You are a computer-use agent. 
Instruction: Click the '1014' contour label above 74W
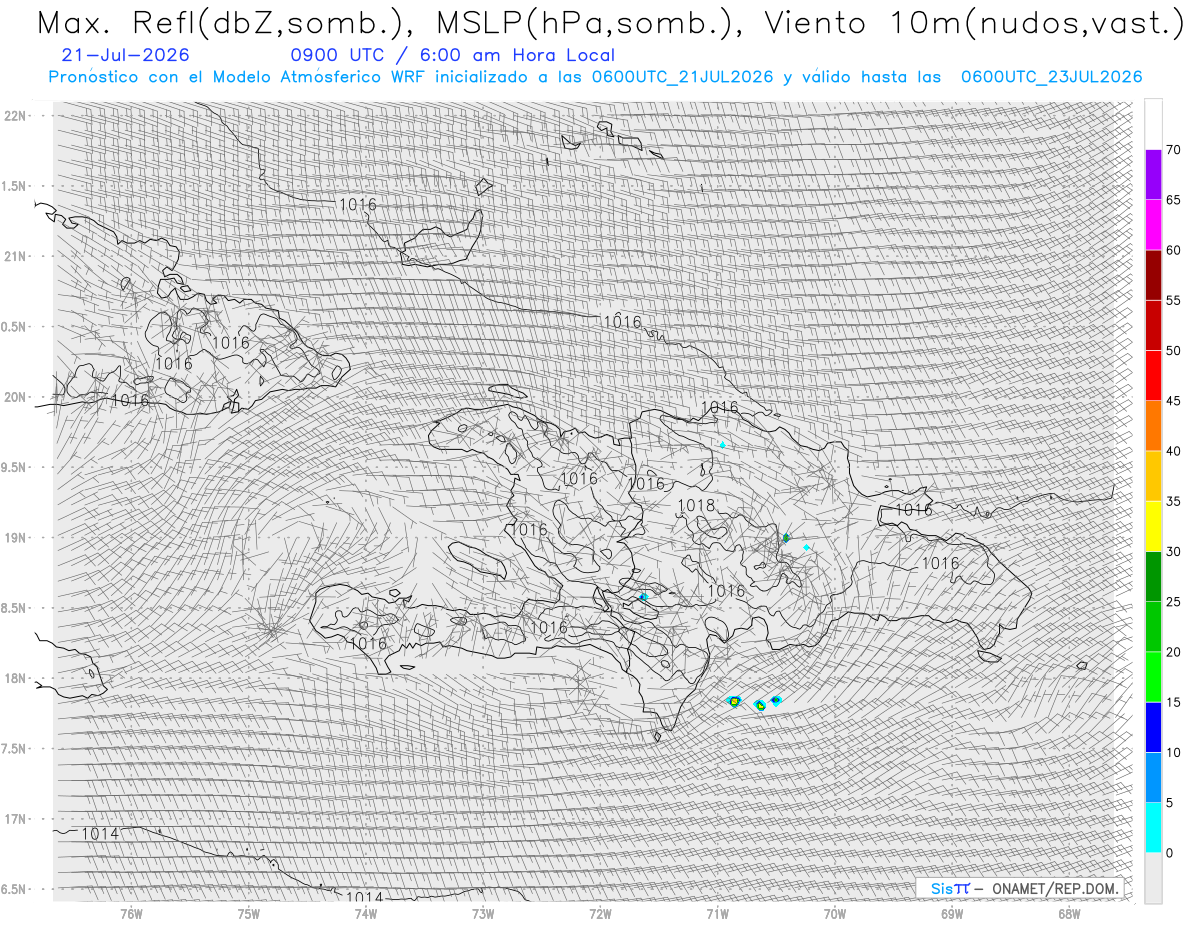tap(364, 898)
